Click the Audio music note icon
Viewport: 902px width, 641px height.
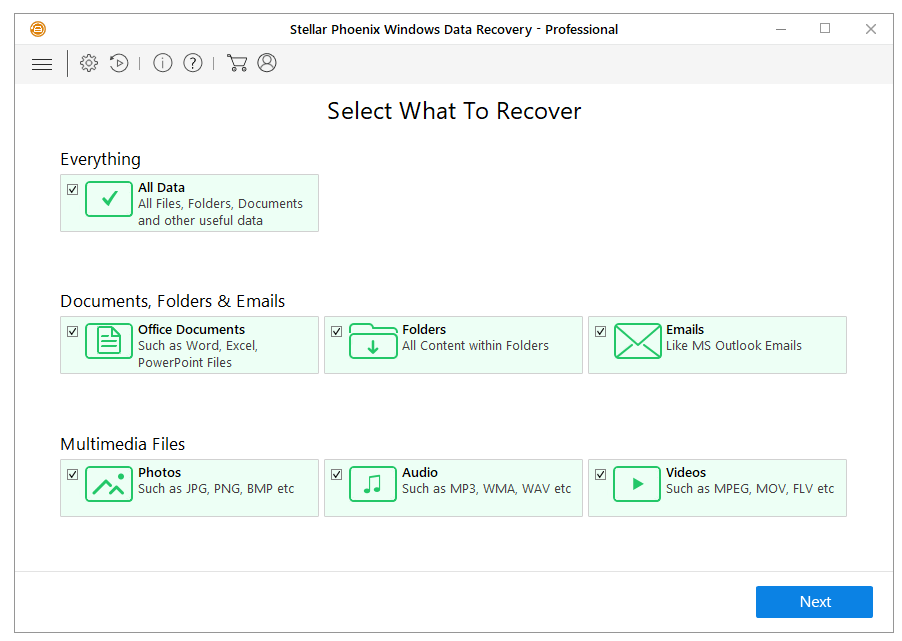(373, 484)
